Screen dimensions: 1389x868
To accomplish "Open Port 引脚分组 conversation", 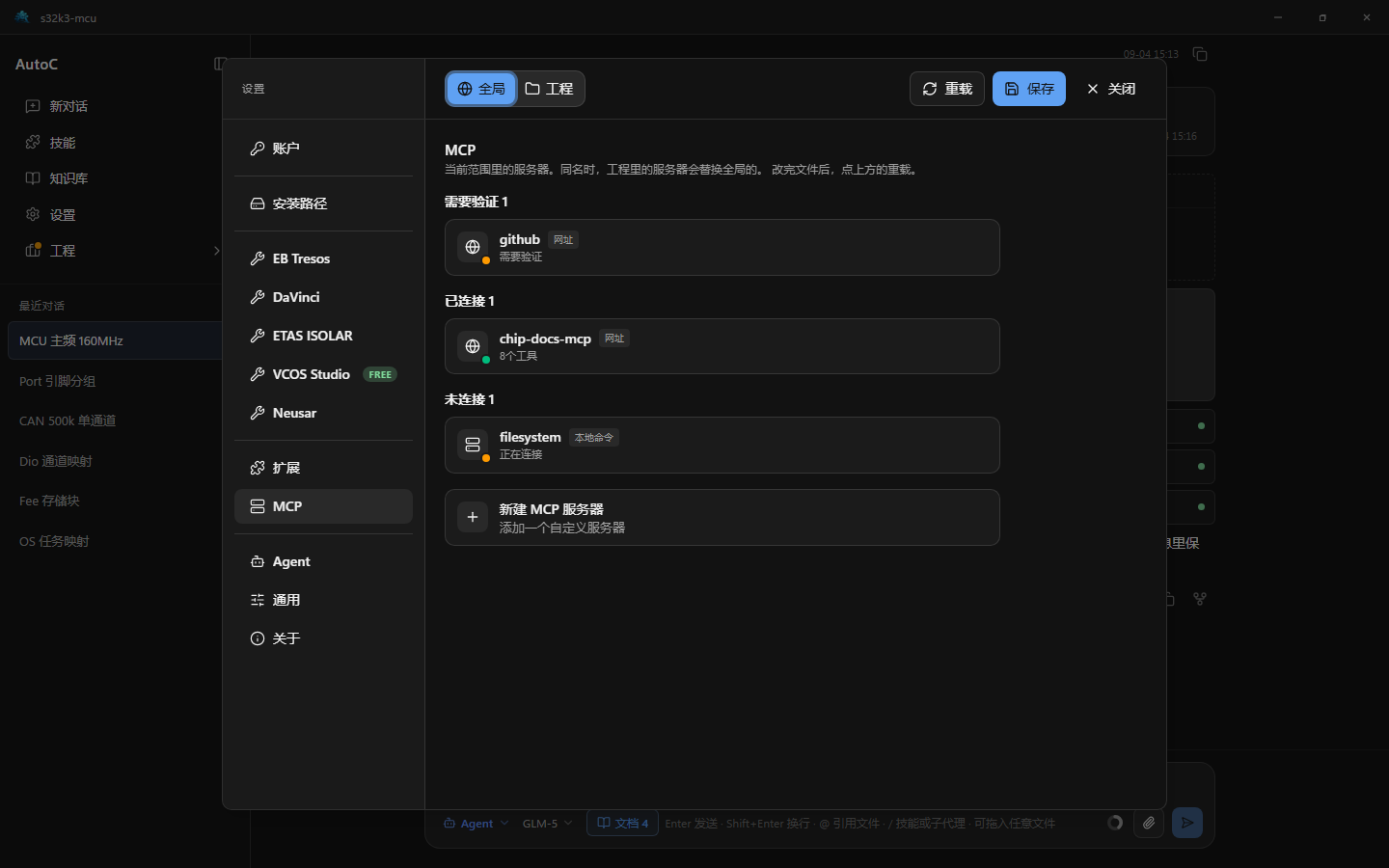I will click(115, 381).
